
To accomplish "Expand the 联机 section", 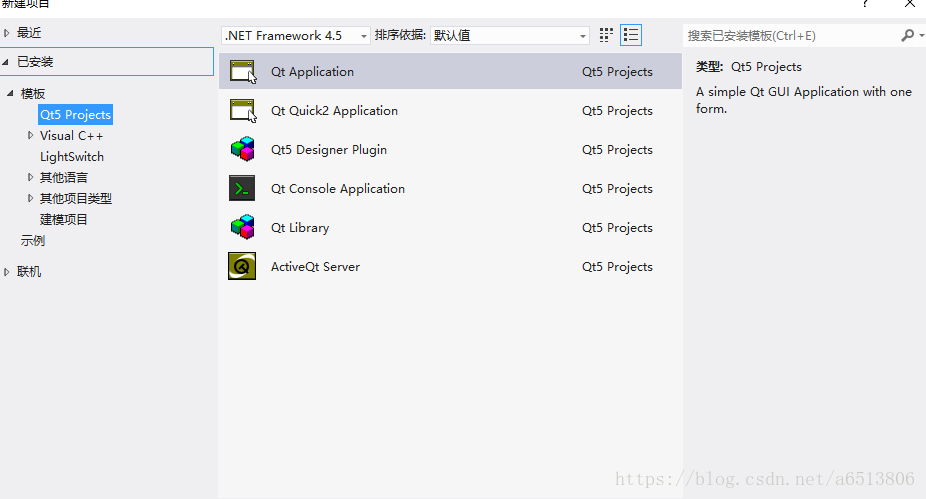I will (6, 272).
